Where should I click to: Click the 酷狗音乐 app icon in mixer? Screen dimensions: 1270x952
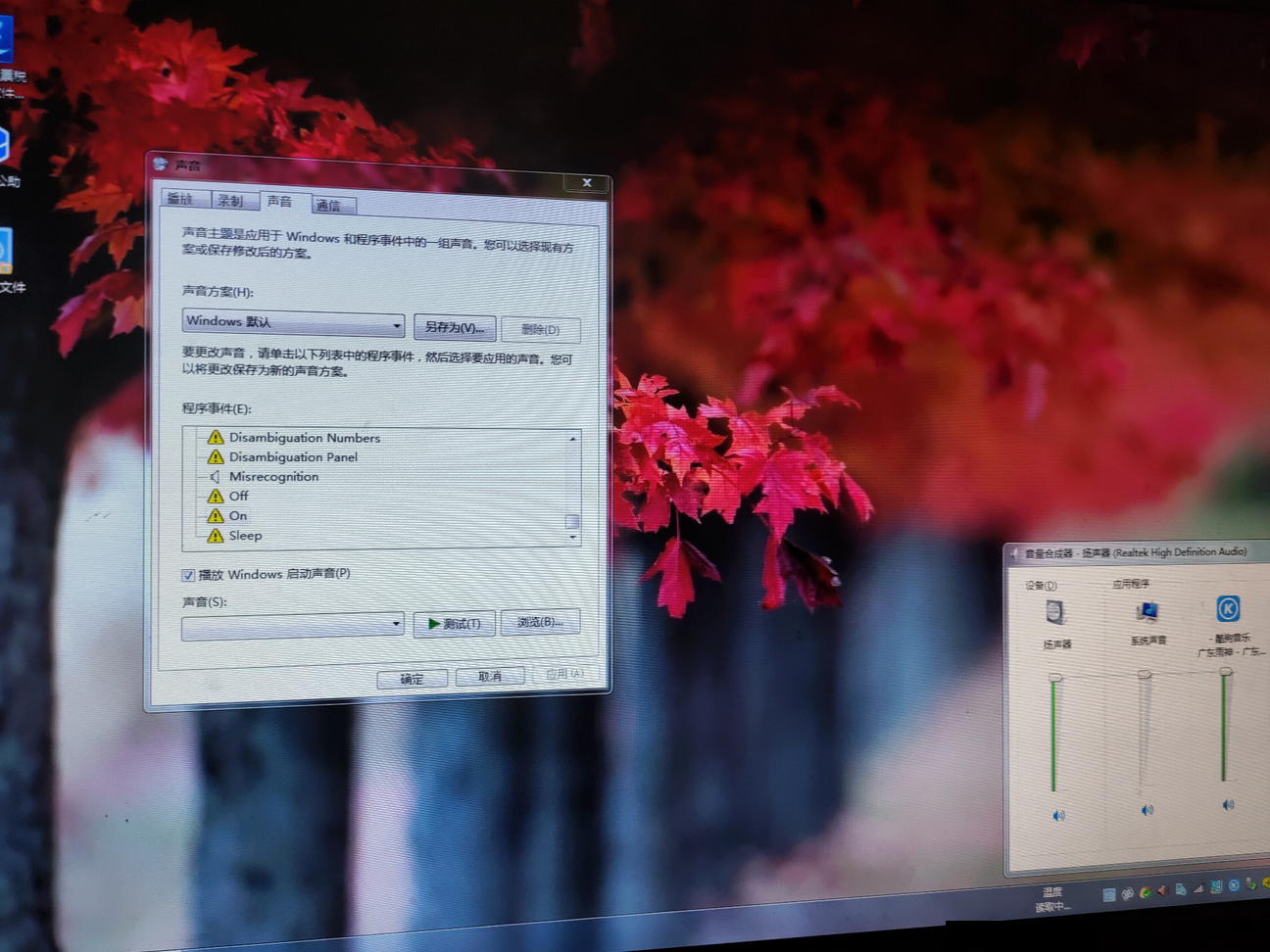[1228, 608]
